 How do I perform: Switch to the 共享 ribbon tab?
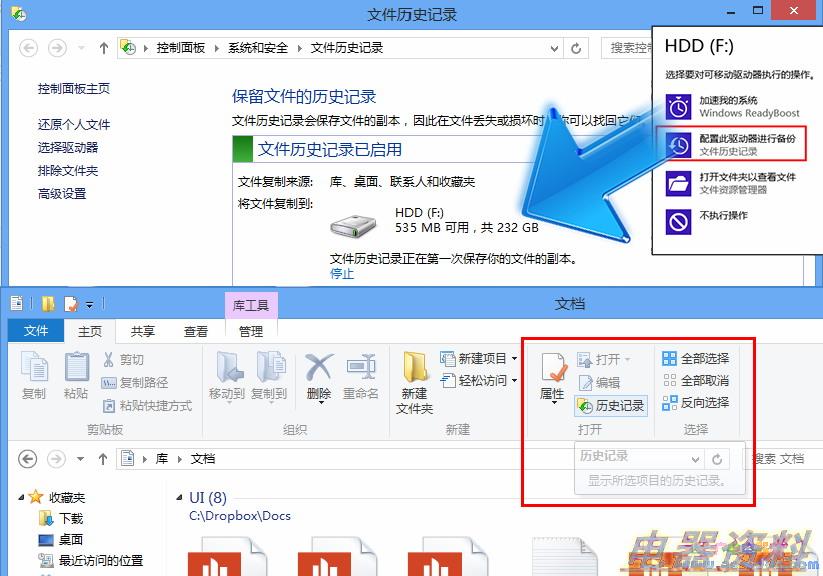pos(143,332)
